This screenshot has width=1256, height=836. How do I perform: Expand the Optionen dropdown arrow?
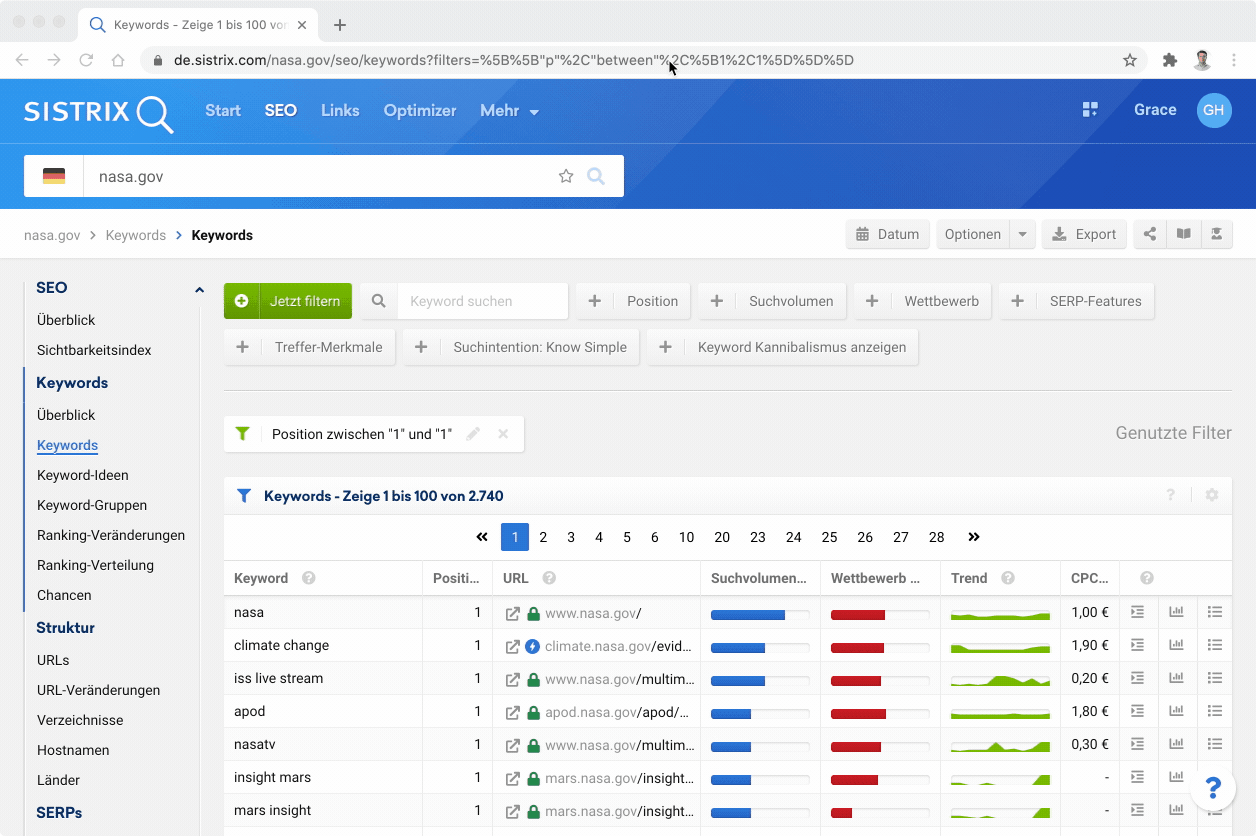pos(1022,234)
